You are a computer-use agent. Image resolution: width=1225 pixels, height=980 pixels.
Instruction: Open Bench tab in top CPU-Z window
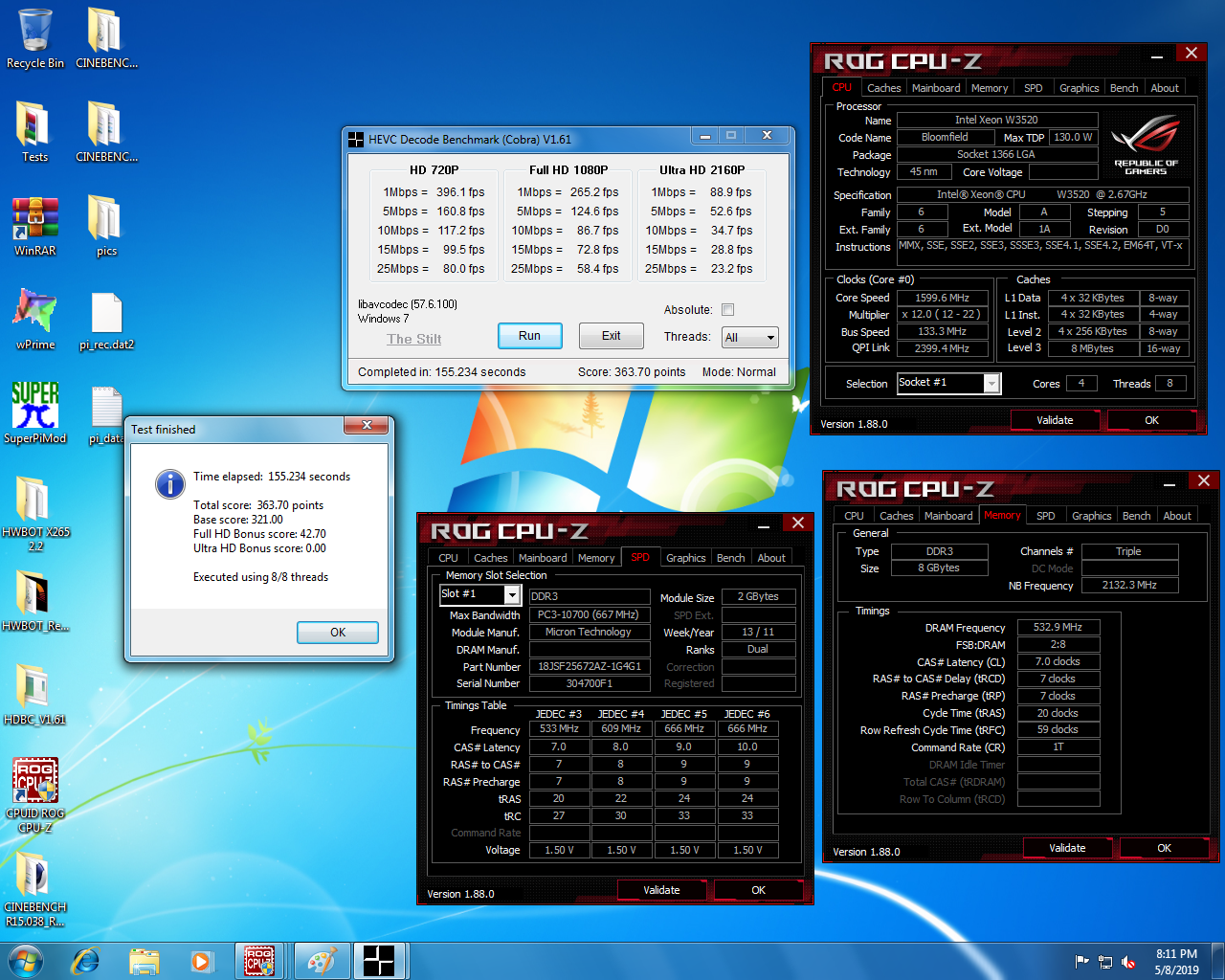click(1124, 88)
